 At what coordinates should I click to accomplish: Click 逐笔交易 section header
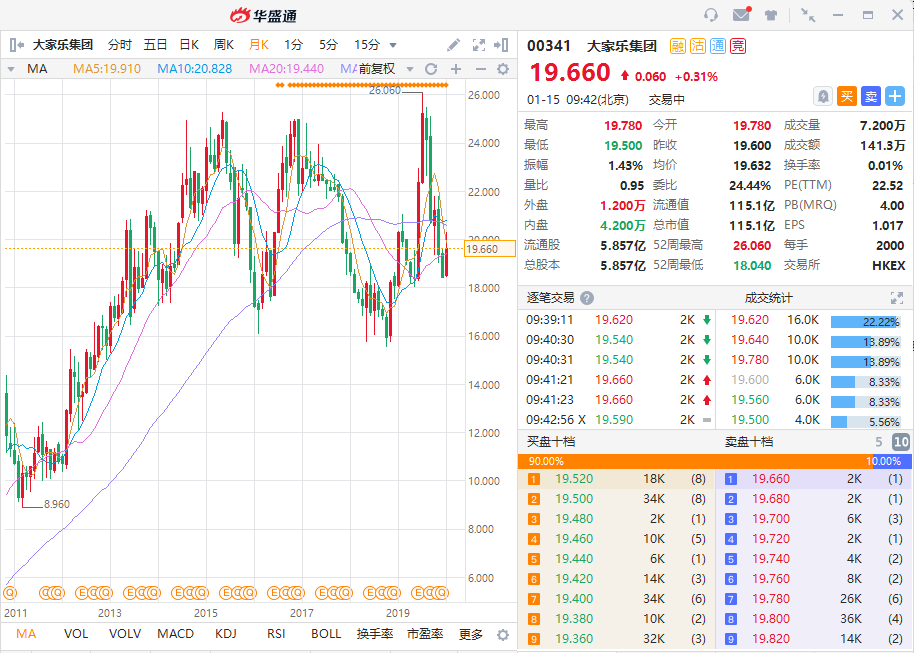point(550,298)
